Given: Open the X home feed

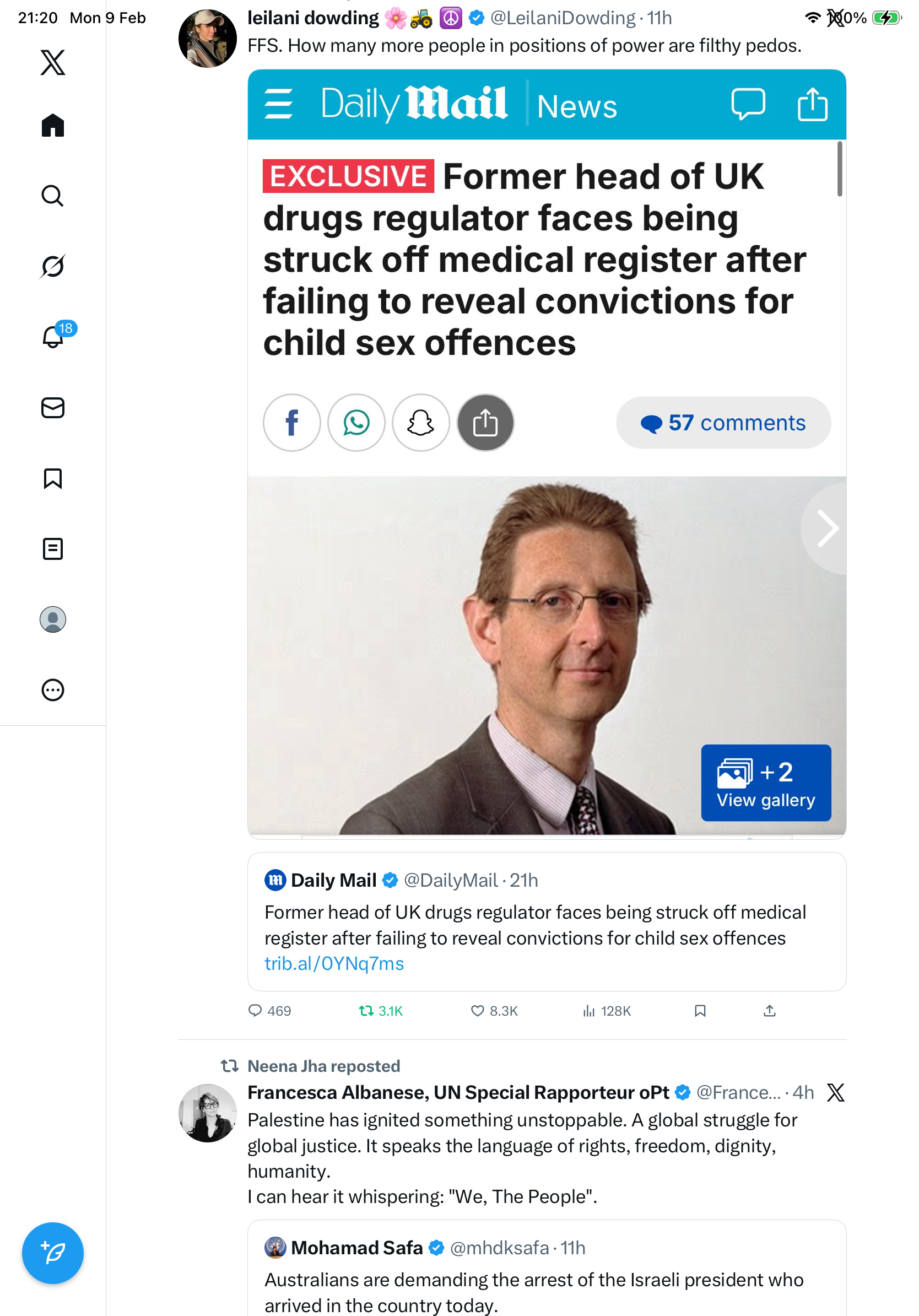Looking at the screenshot, I should [x=53, y=125].
